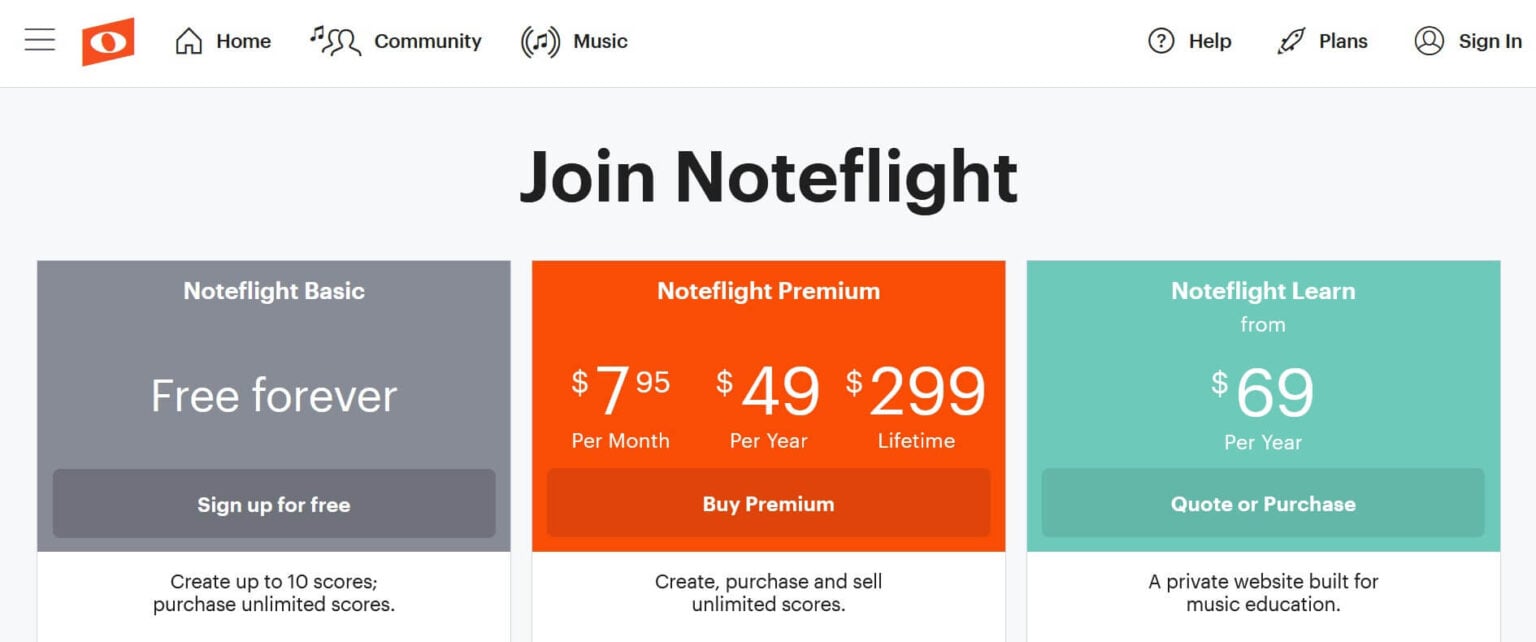Image resolution: width=1536 pixels, height=642 pixels.
Task: Click the orange Noteflight logo
Action: 108,41
